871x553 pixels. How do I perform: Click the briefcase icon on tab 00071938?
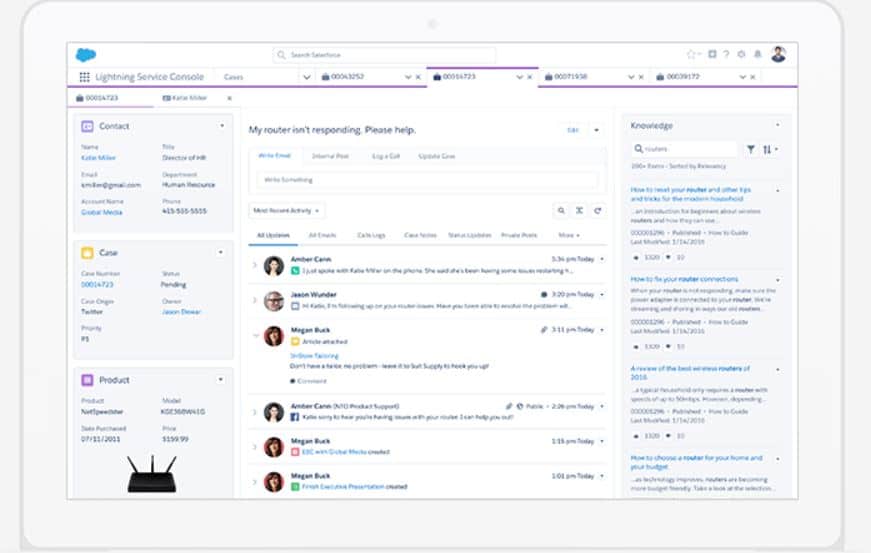pyautogui.click(x=548, y=77)
